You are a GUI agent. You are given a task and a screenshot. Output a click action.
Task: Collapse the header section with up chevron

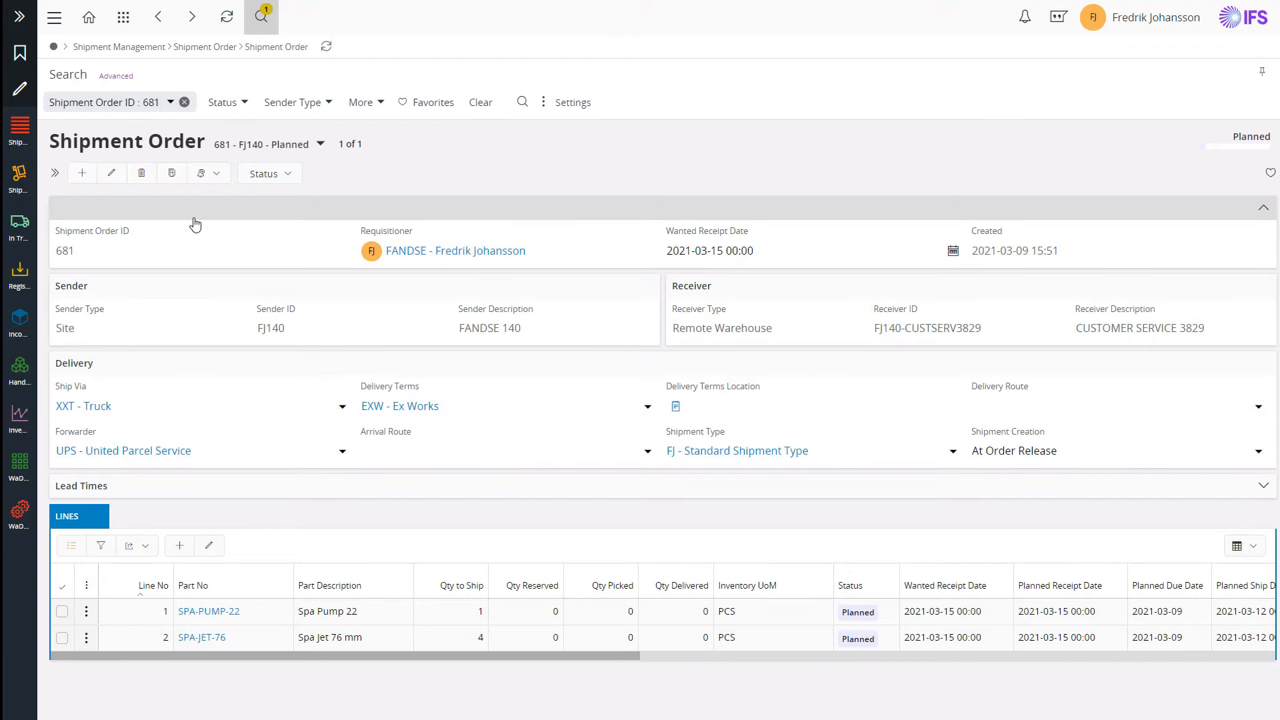point(1263,207)
